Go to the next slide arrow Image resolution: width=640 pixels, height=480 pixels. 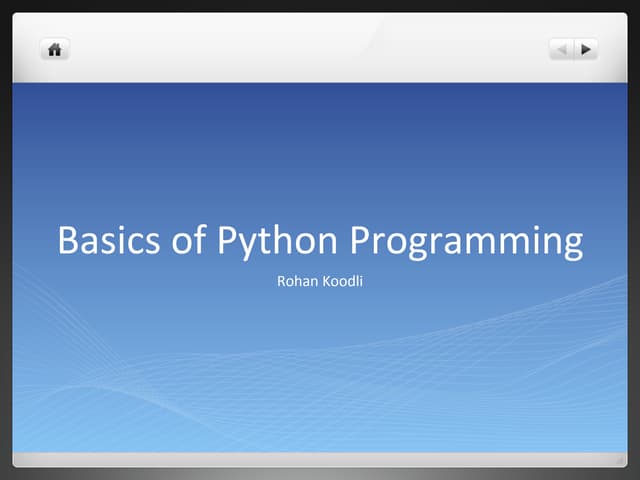[587, 48]
